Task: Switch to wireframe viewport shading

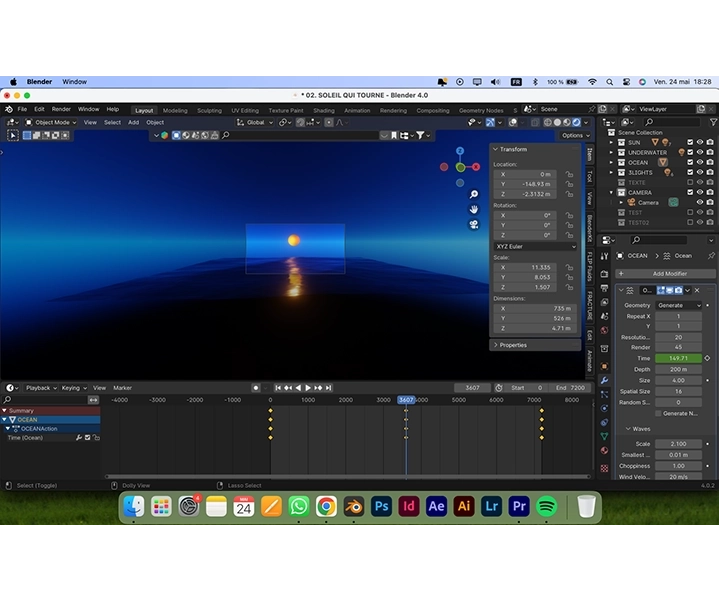Action: pyautogui.click(x=548, y=122)
